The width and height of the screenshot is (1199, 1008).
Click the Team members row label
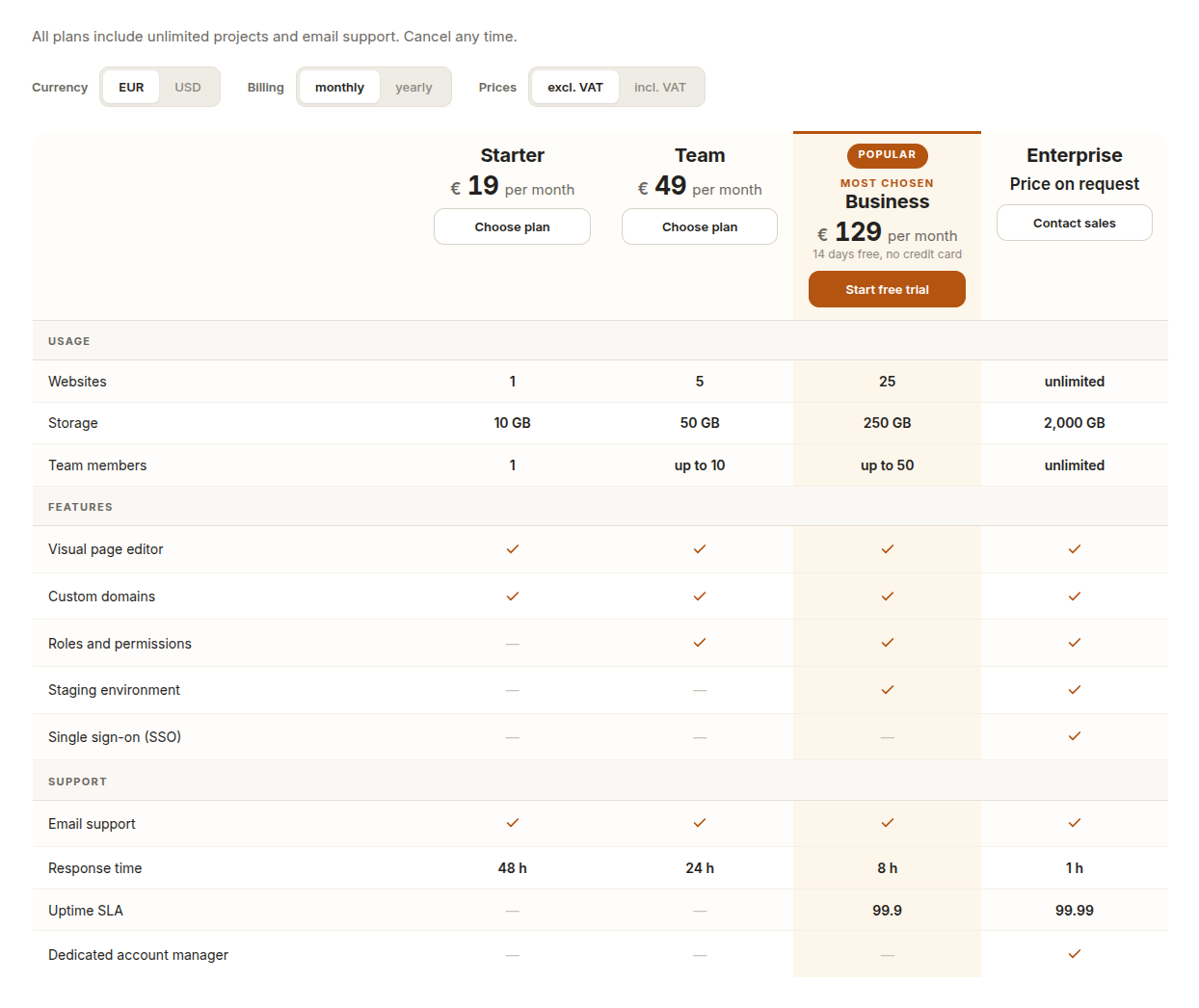97,465
